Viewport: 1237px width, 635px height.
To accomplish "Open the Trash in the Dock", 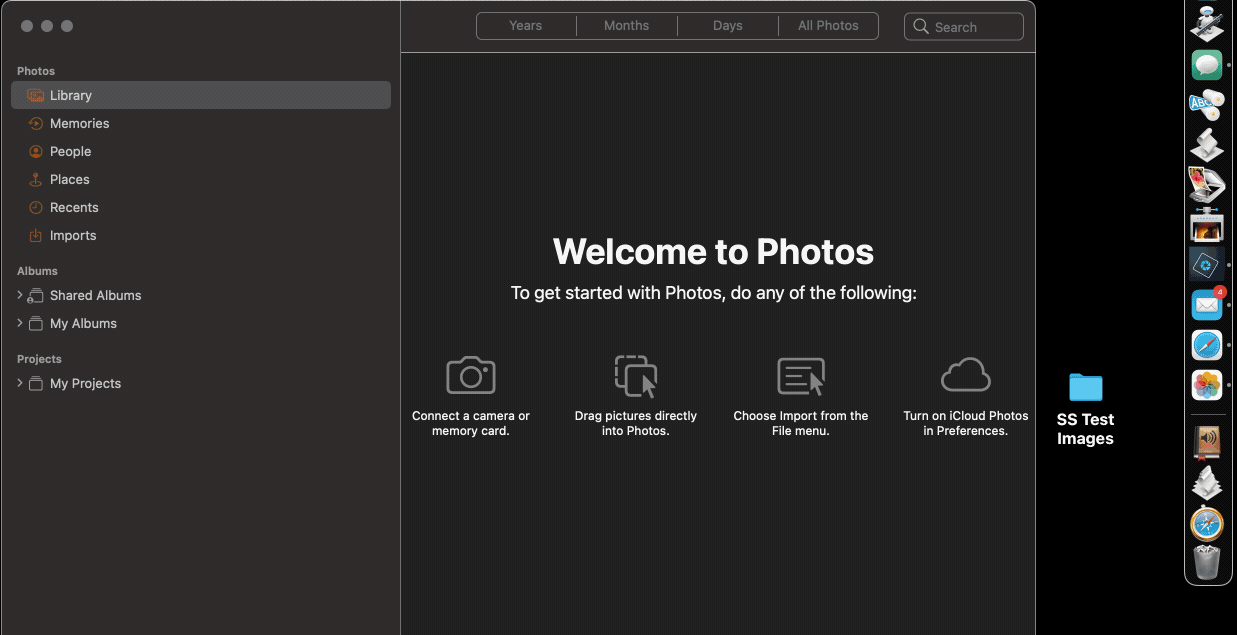I will tap(1207, 562).
